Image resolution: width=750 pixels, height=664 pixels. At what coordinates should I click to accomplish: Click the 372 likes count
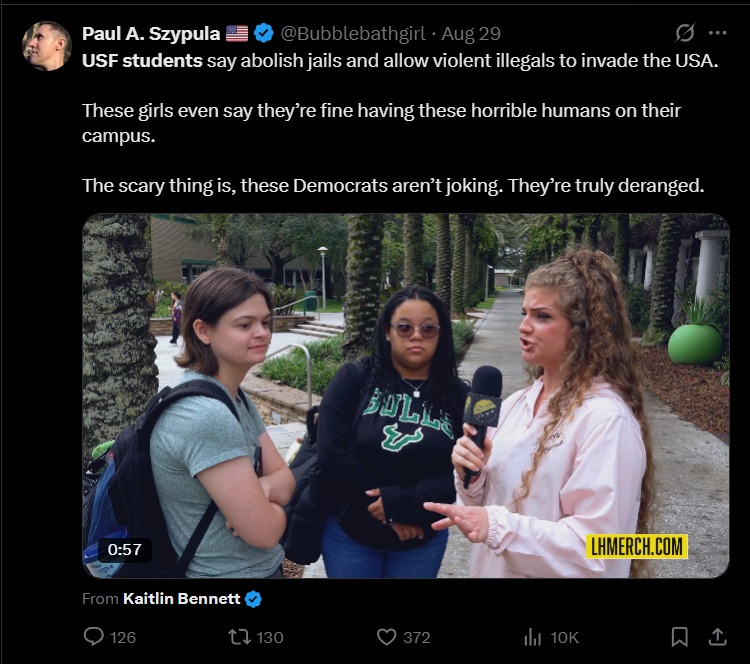(416, 637)
